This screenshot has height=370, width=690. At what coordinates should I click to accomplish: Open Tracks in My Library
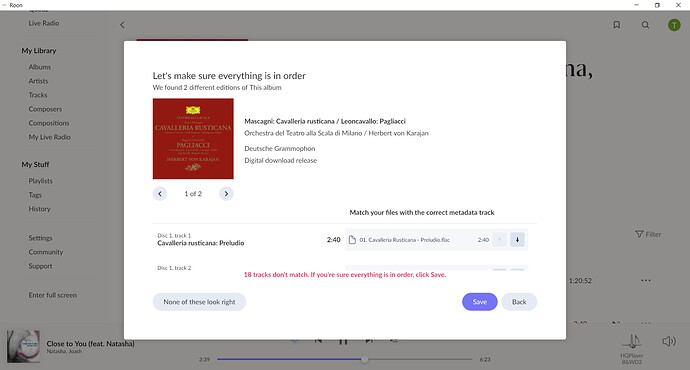(x=38, y=95)
